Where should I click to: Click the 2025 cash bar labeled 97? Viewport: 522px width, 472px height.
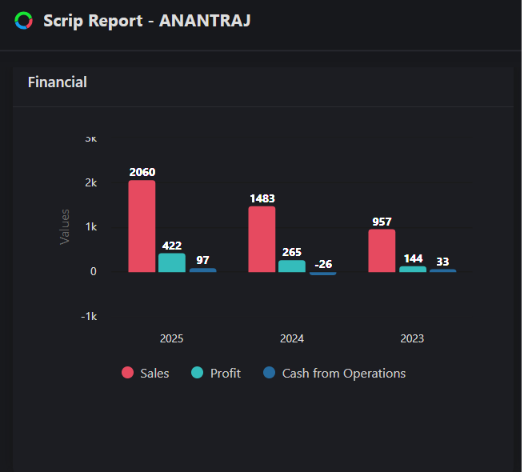pyautogui.click(x=203, y=270)
